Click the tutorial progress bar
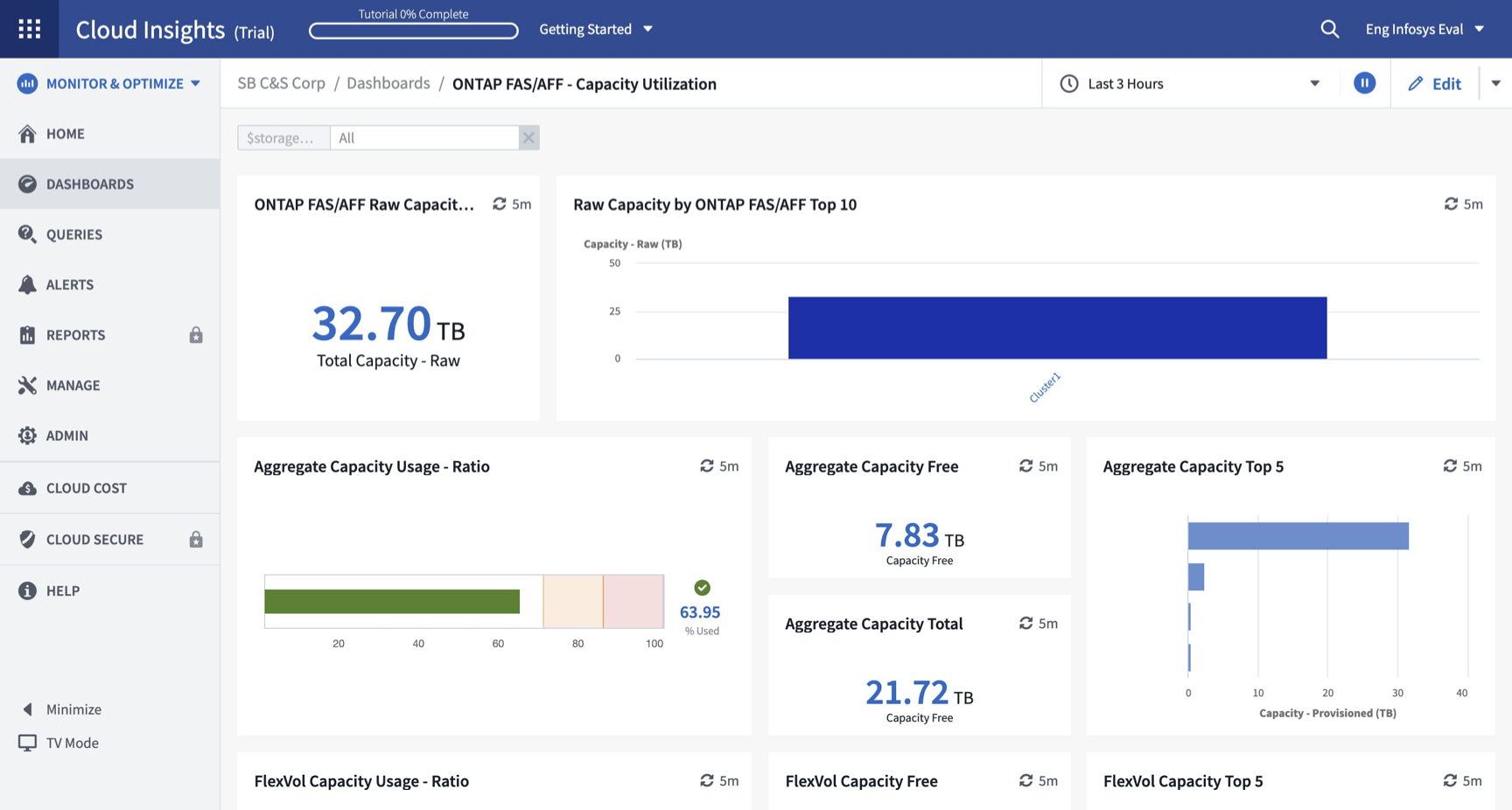The height and width of the screenshot is (810, 1512). tap(413, 31)
